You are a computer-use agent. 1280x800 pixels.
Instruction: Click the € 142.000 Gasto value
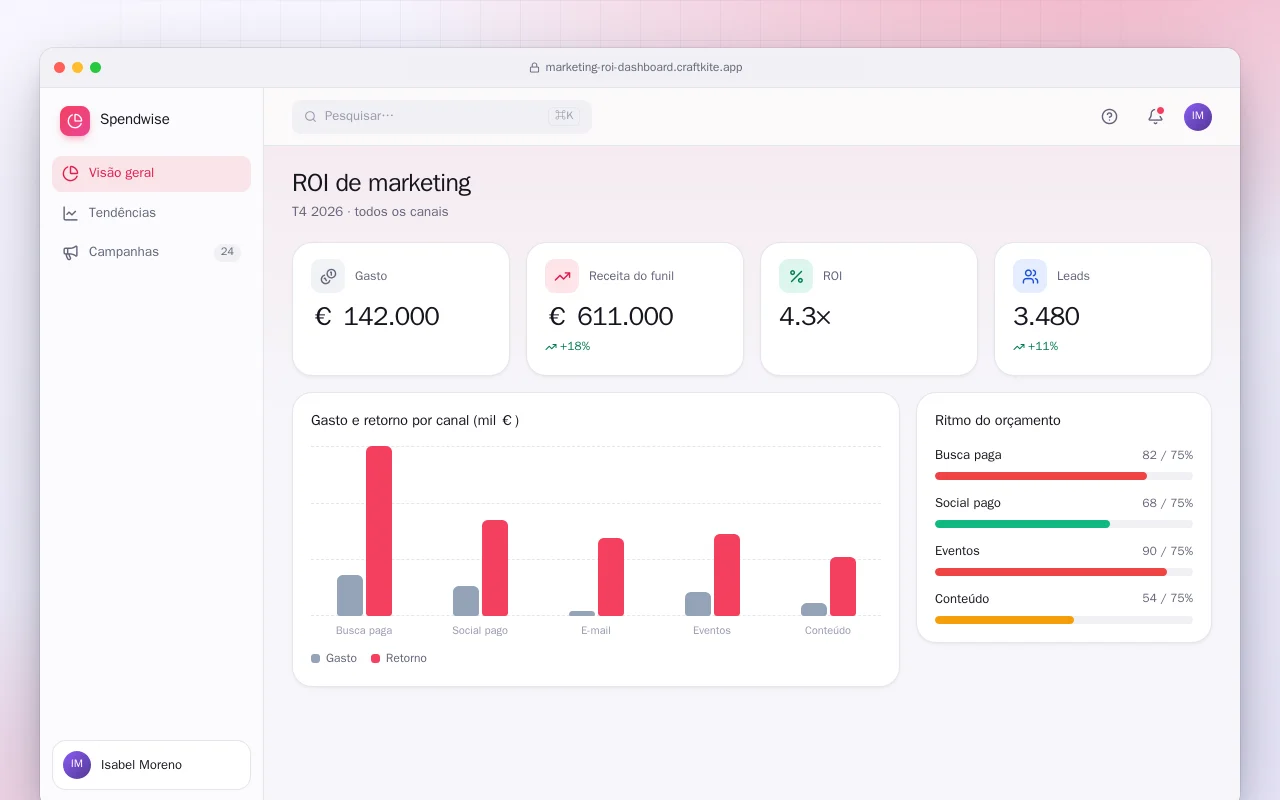[x=377, y=317]
